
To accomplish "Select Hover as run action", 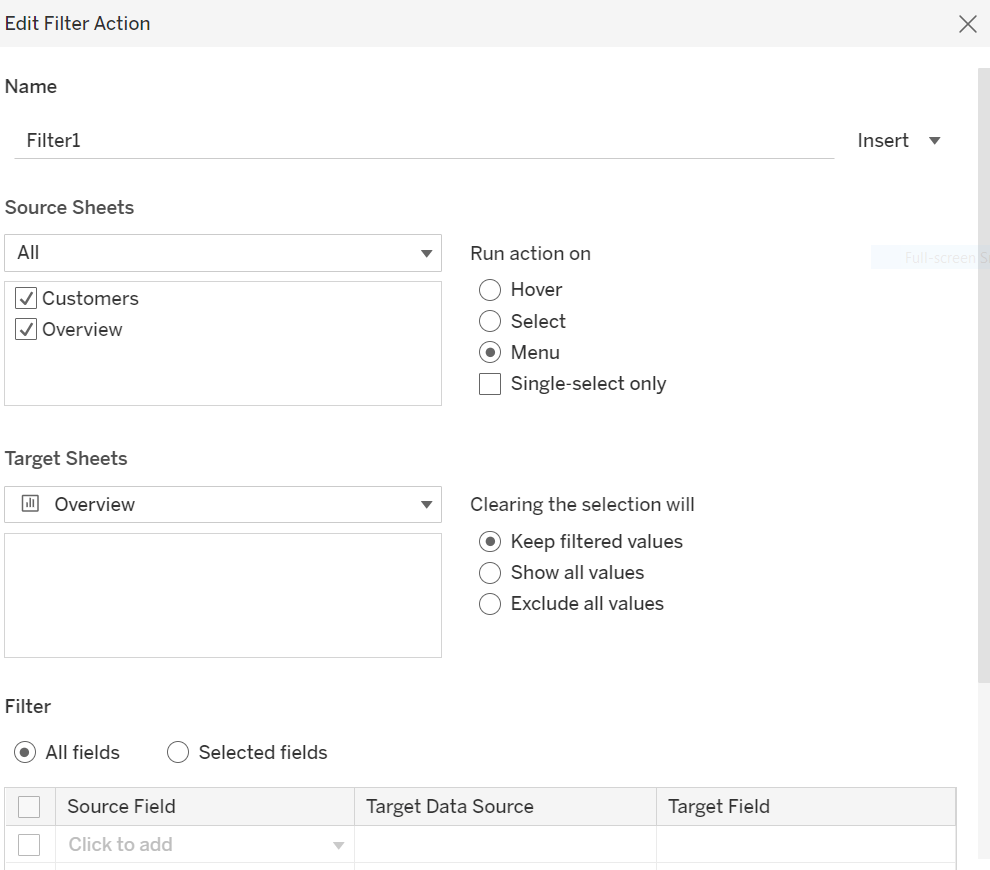I will pos(490,290).
